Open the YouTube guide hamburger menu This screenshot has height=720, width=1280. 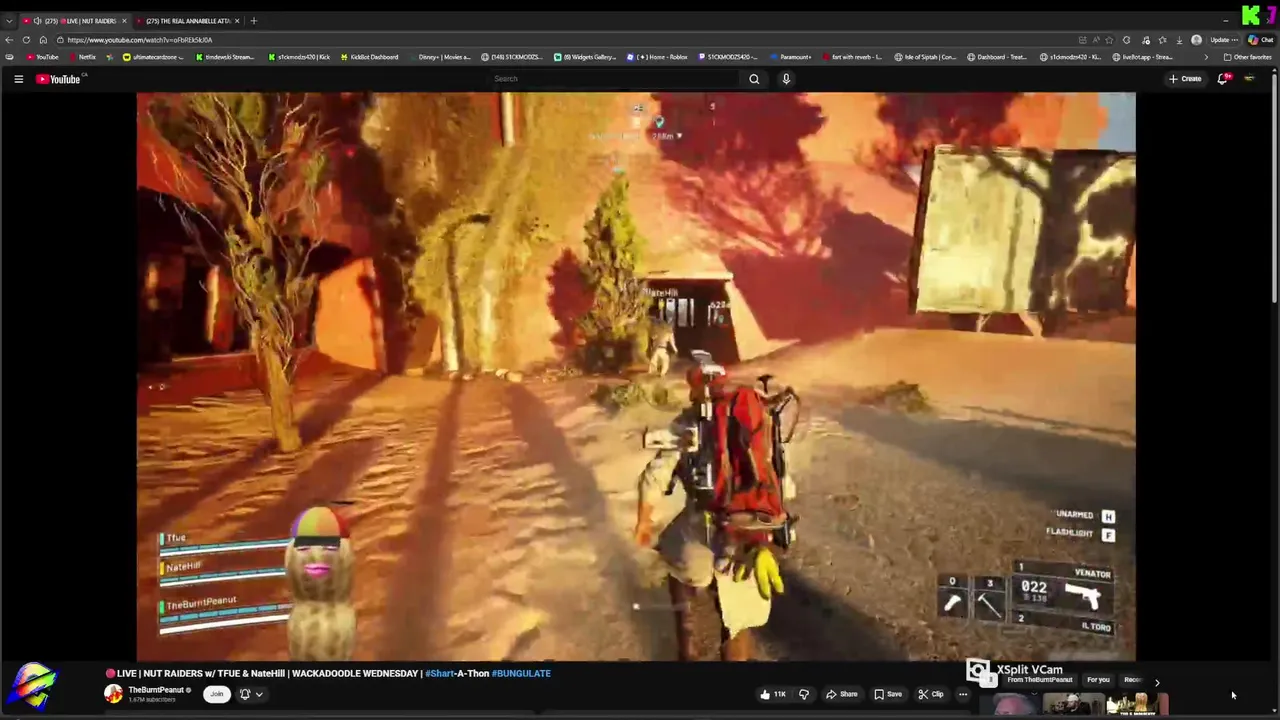click(18, 79)
